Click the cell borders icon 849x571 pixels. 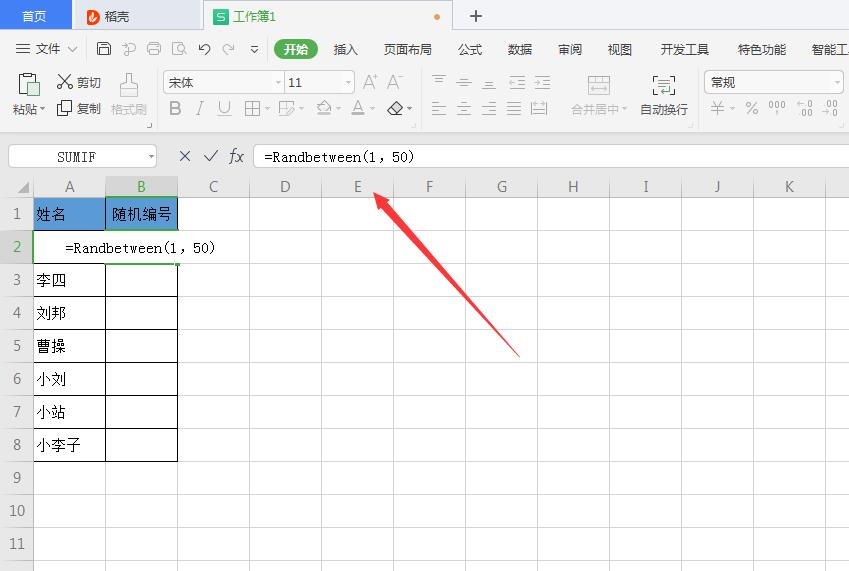(x=252, y=108)
